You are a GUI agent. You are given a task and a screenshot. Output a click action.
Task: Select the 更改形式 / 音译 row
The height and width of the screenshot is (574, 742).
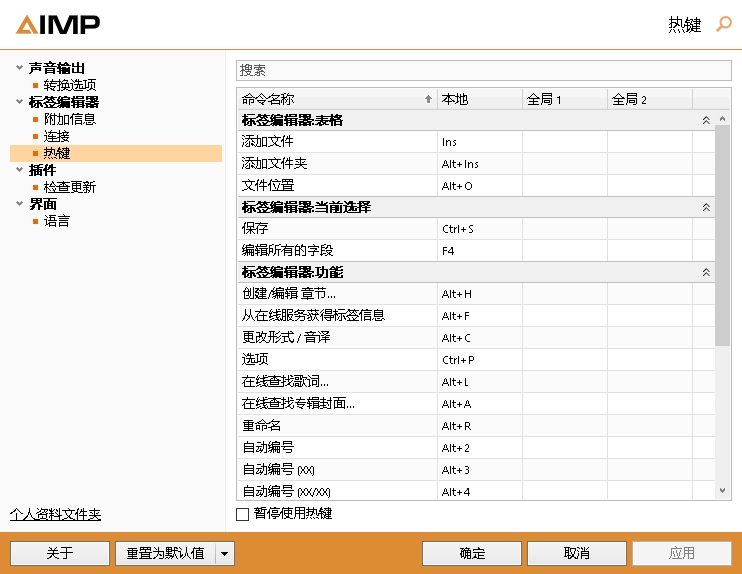(x=476, y=338)
